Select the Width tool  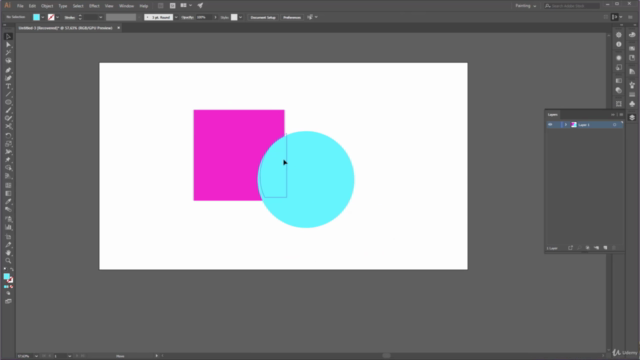[x=8, y=152]
